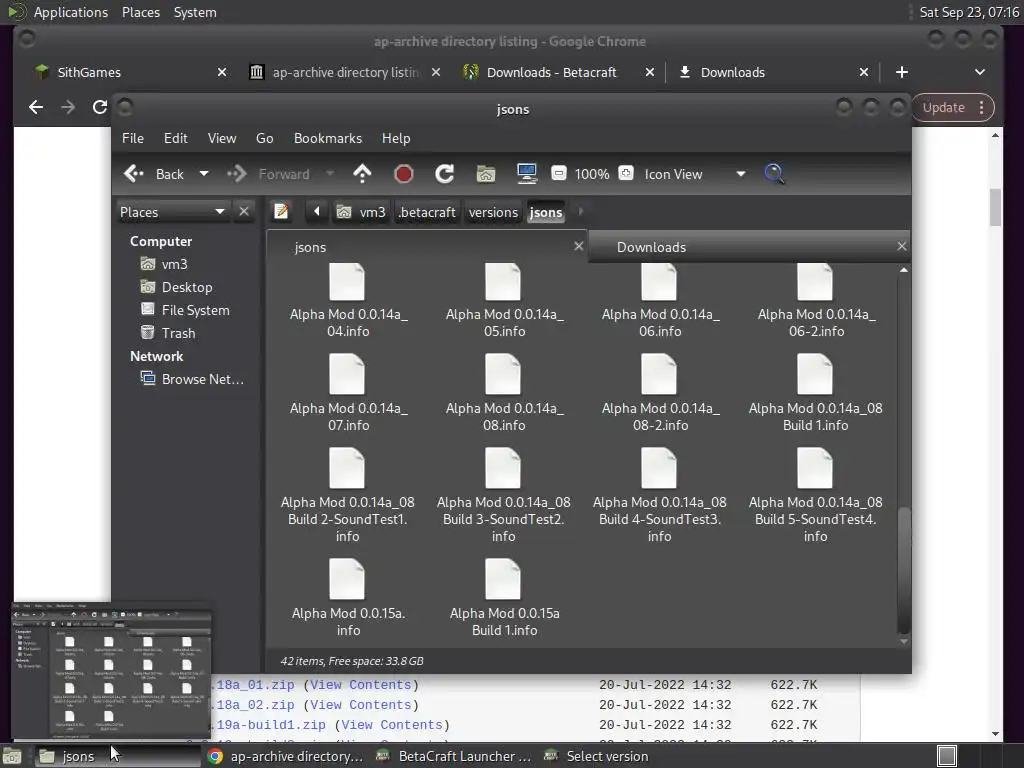Go back in Chrome browser
Screen dimensions: 1024x768
[x=36, y=107]
